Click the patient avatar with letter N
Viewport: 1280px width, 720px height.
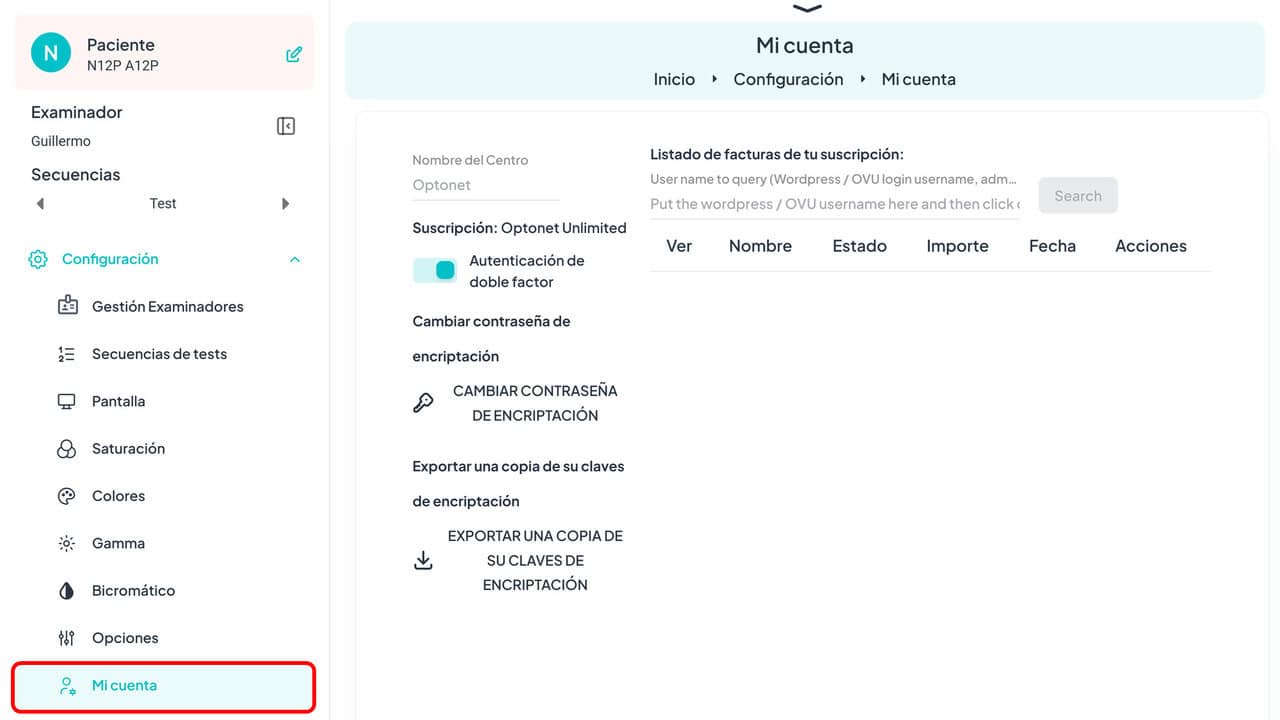[x=51, y=53]
